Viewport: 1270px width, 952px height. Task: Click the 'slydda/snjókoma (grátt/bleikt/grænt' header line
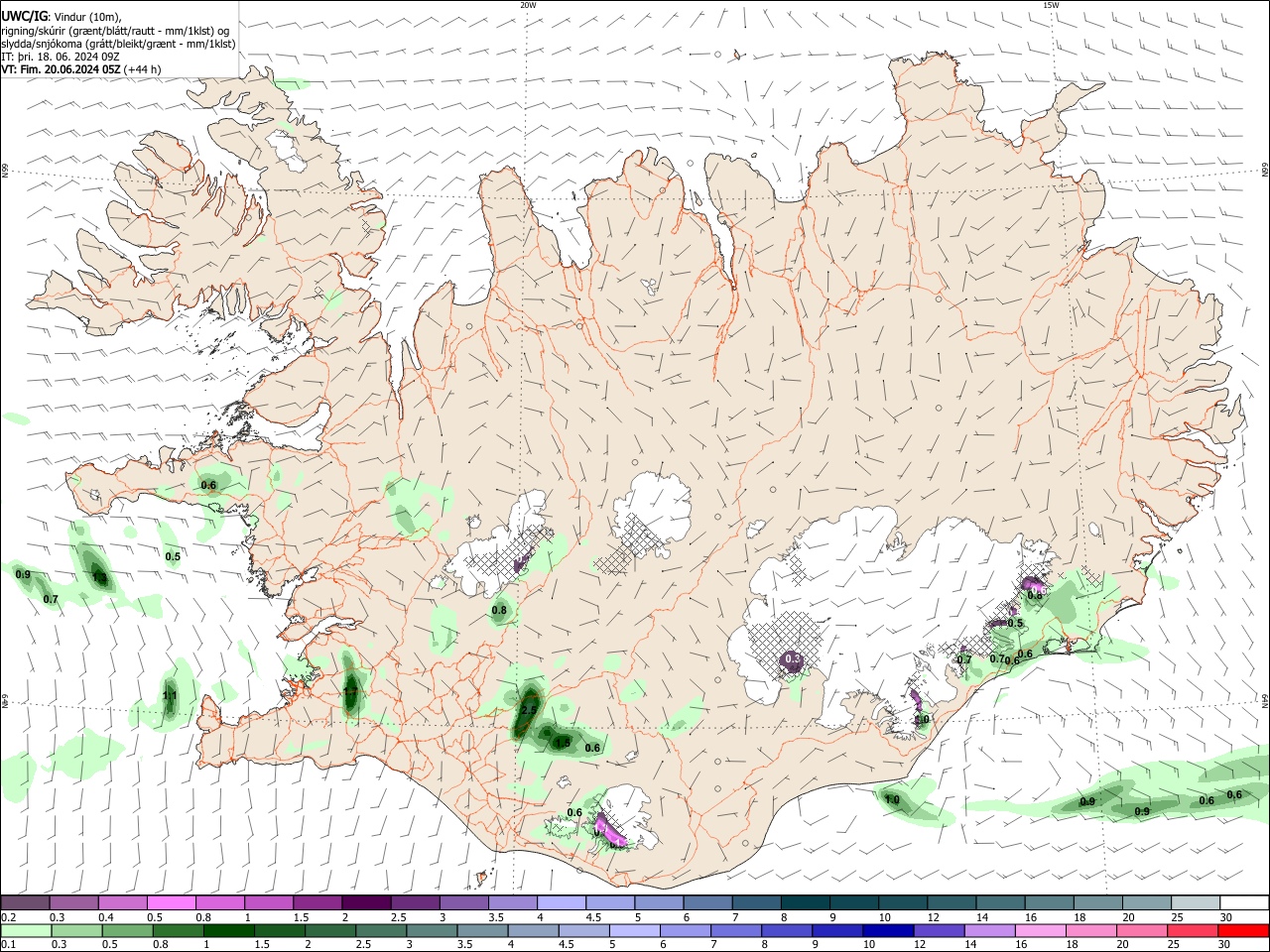tap(119, 44)
